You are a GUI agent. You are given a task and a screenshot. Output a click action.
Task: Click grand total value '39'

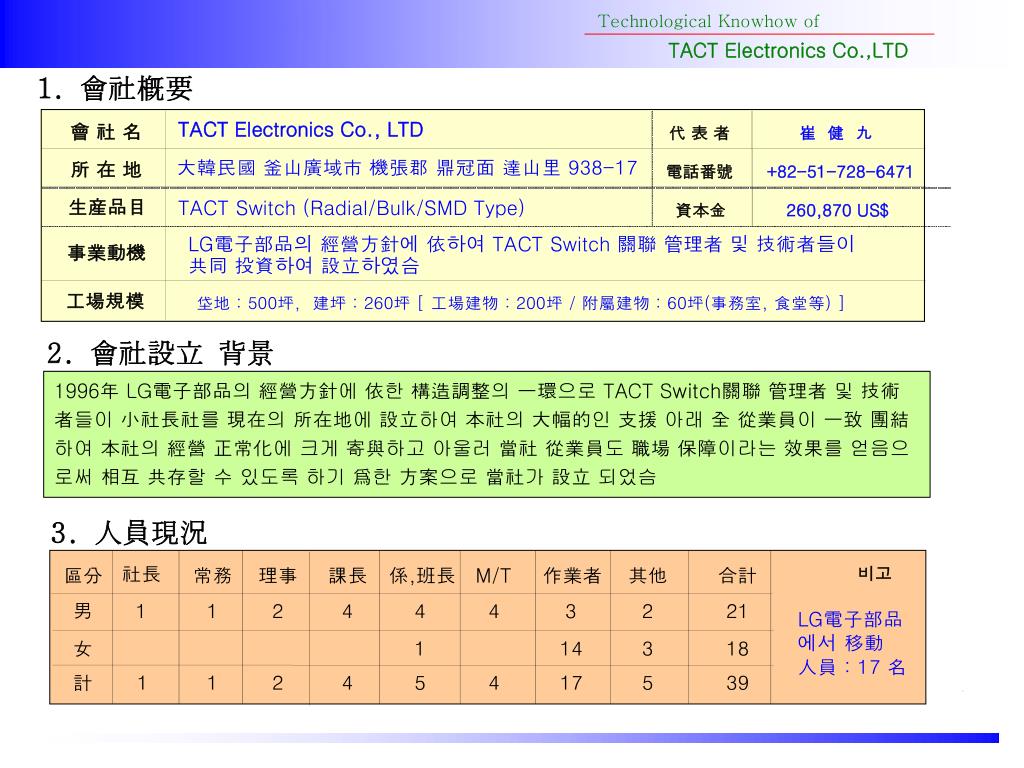pos(737,683)
